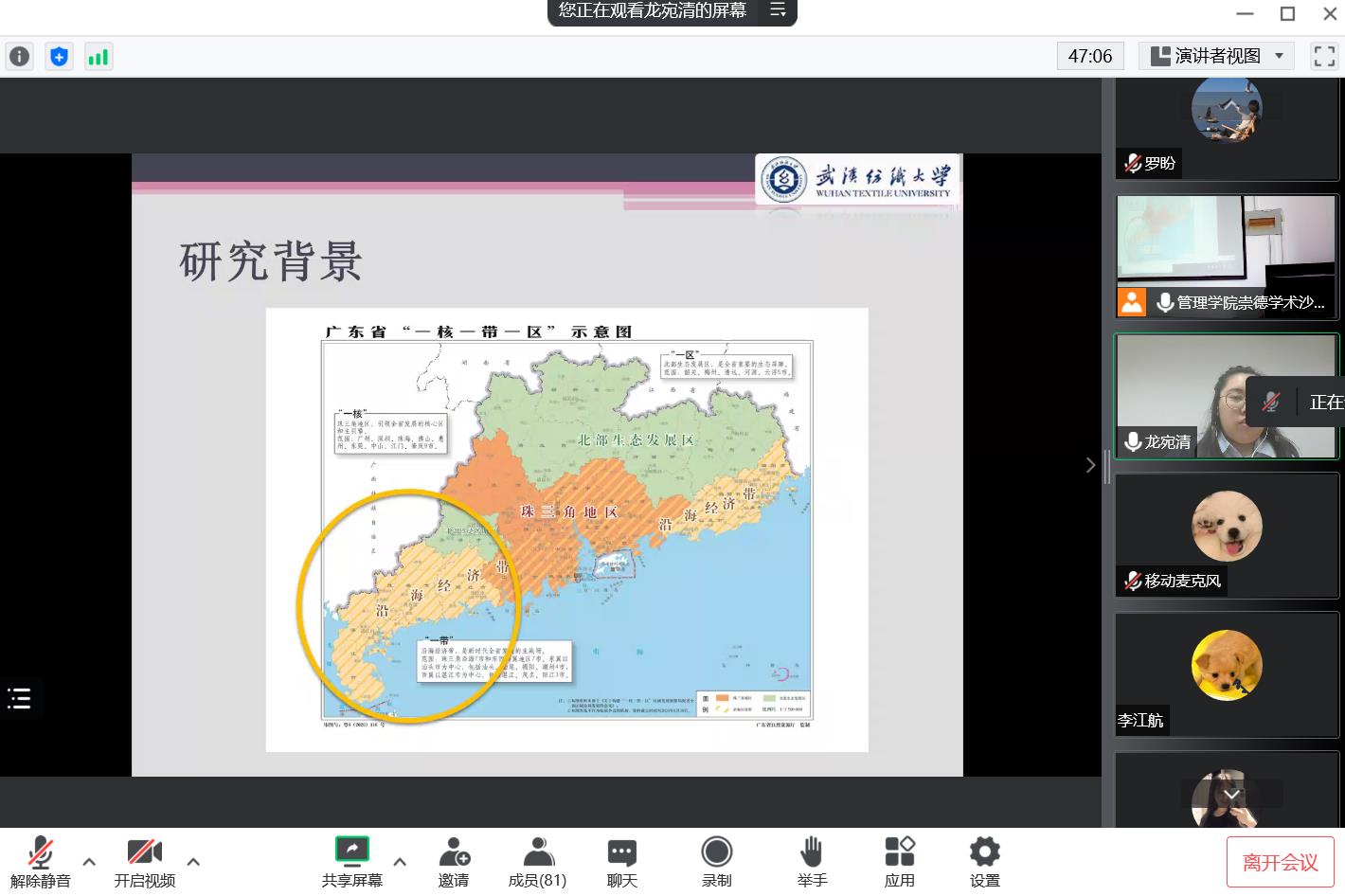The height and width of the screenshot is (896, 1345).
Task: Collapse the participant video sidebar arrow
Action: [x=1090, y=464]
